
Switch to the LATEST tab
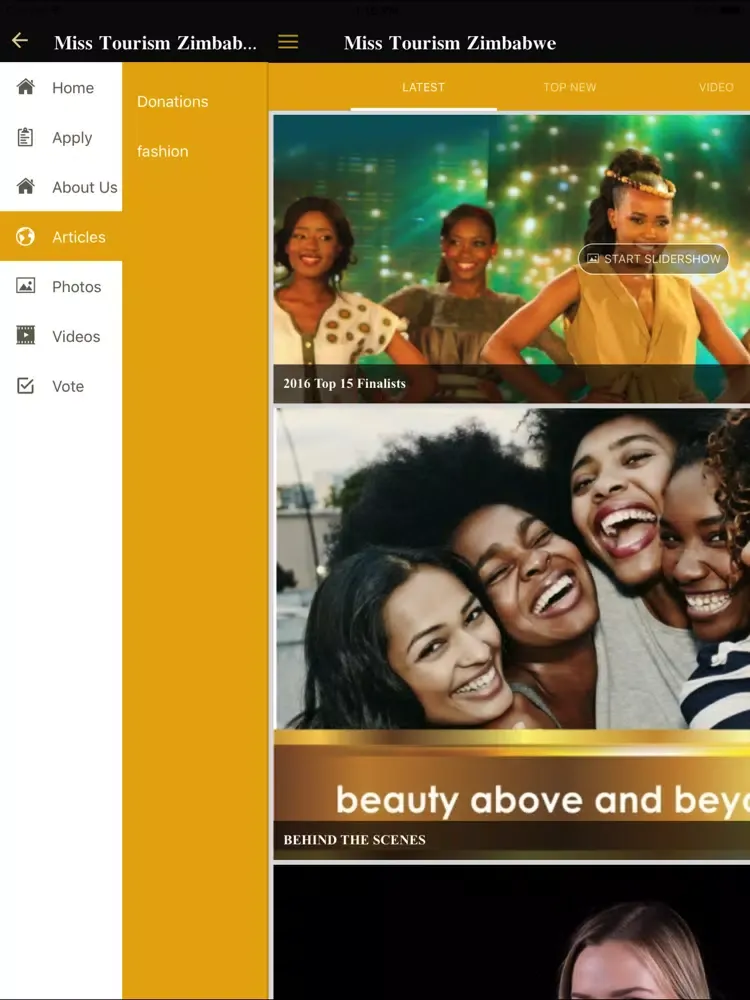pos(423,87)
